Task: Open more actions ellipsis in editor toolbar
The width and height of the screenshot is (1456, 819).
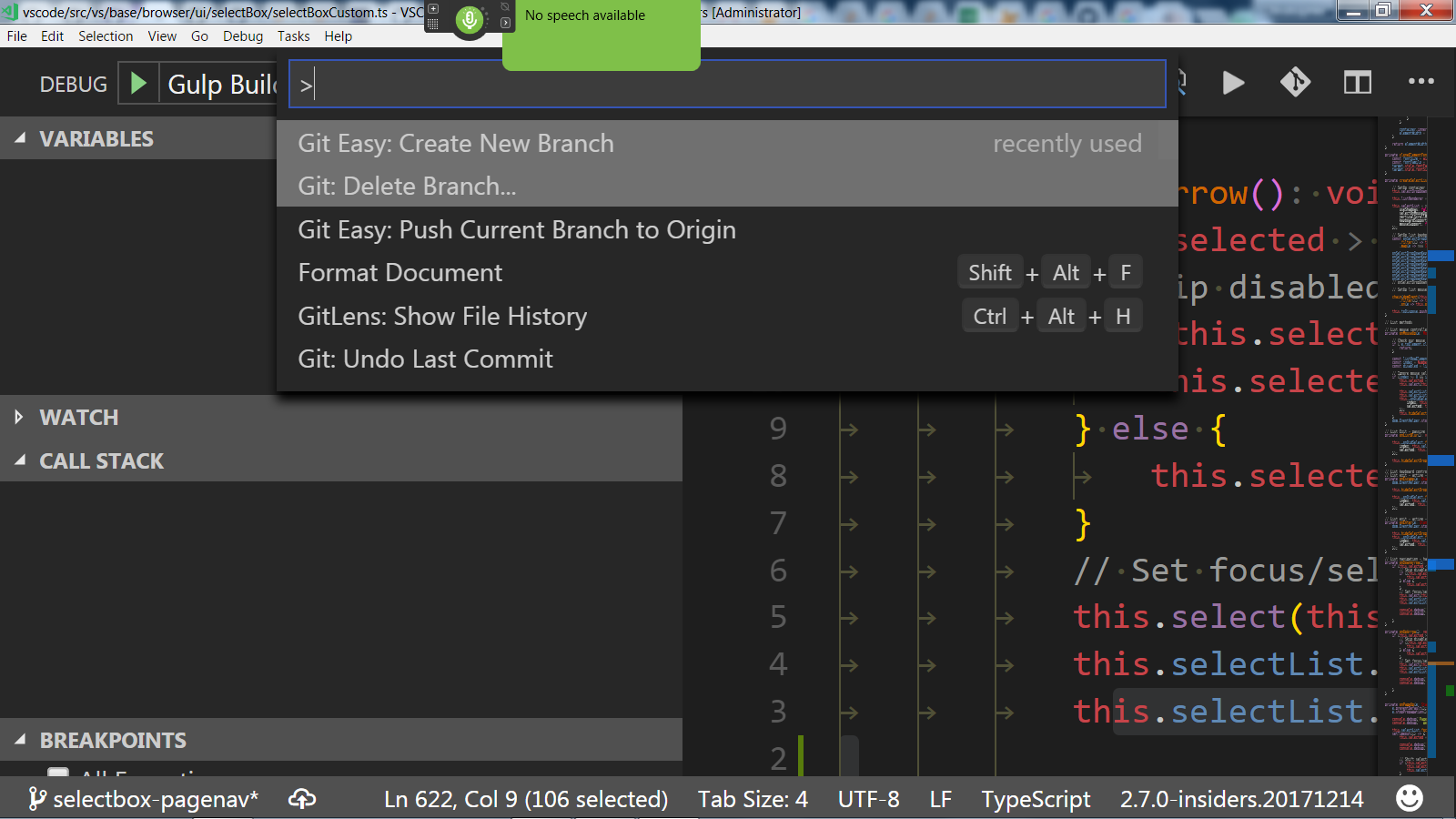Action: [1421, 82]
